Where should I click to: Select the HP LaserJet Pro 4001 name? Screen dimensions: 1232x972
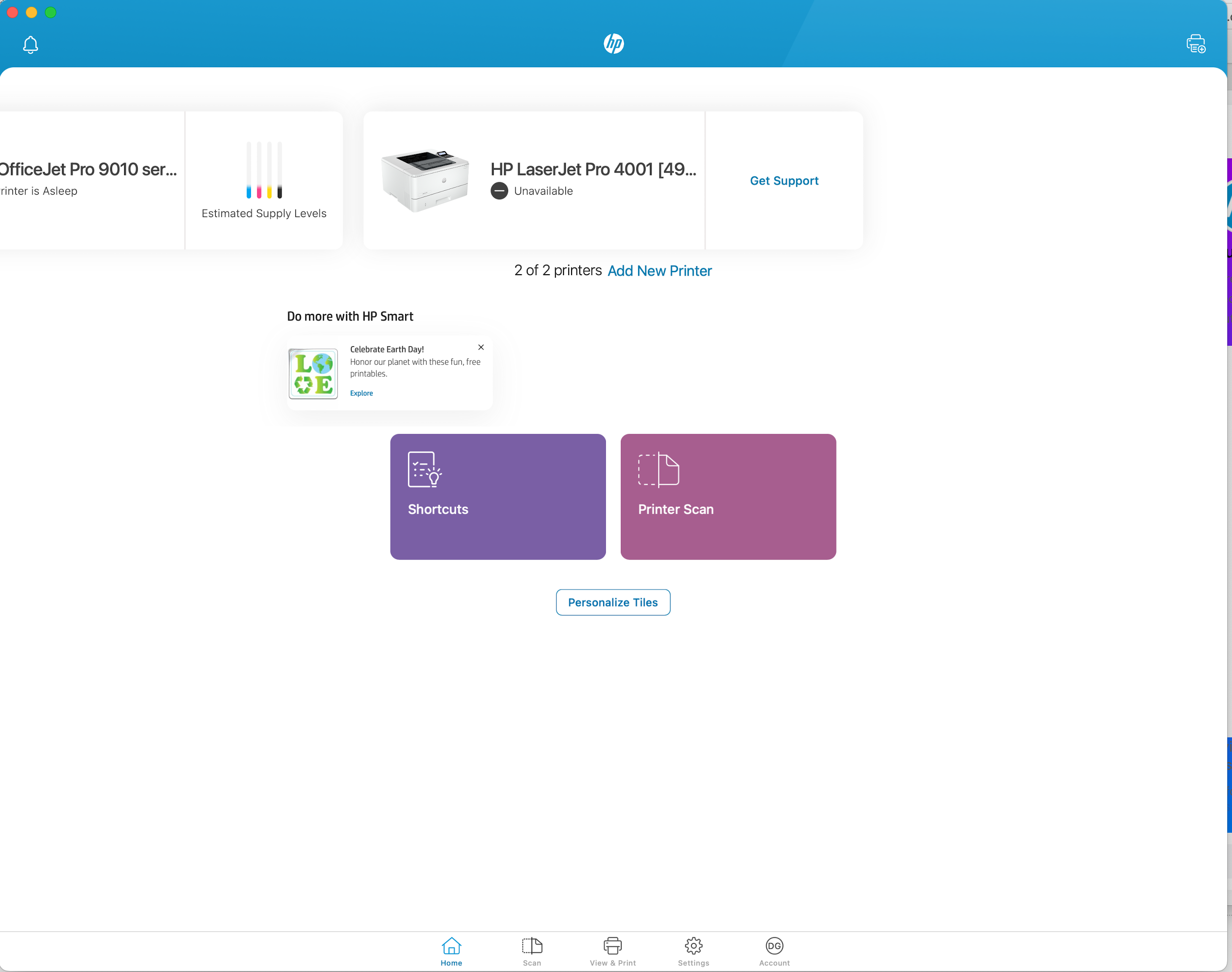pyautogui.click(x=593, y=169)
